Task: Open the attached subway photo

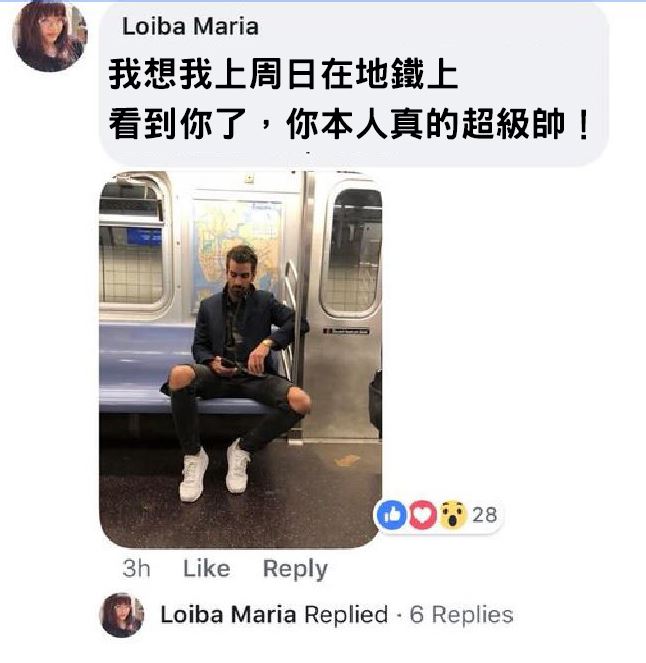Action: pos(241,359)
